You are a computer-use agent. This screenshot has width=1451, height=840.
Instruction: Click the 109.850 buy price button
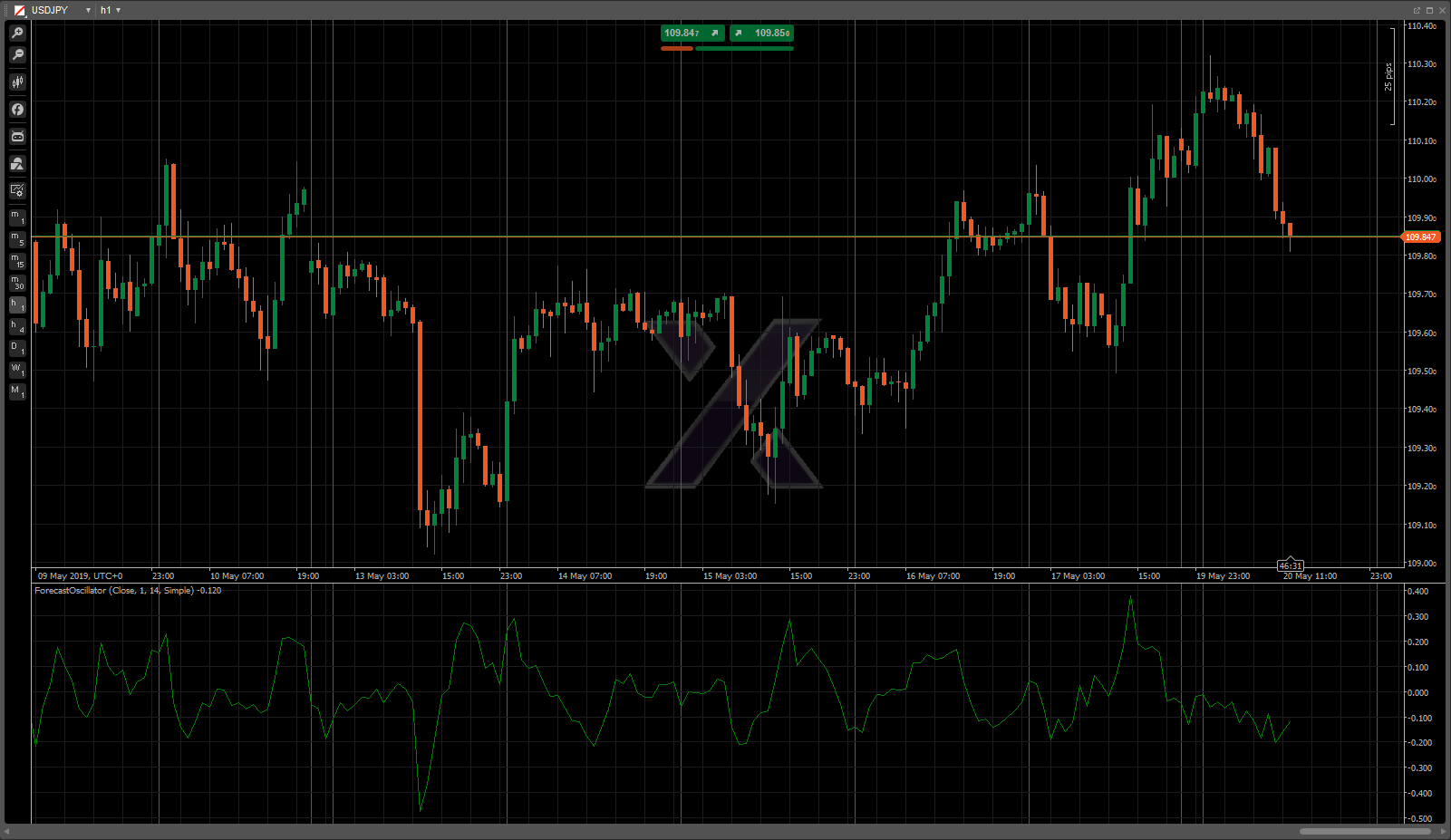762,33
